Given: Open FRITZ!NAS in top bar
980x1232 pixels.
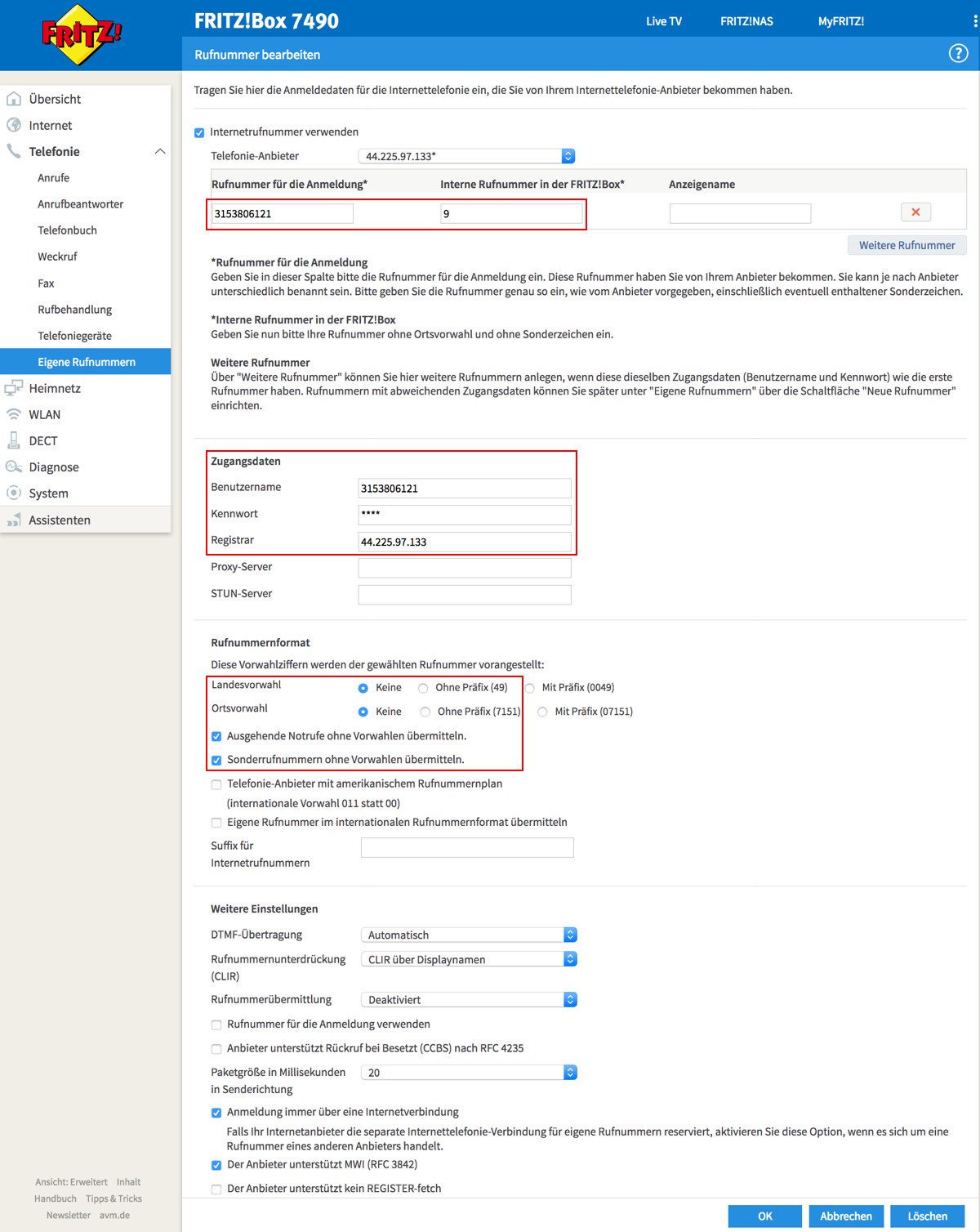Looking at the screenshot, I should tap(746, 21).
